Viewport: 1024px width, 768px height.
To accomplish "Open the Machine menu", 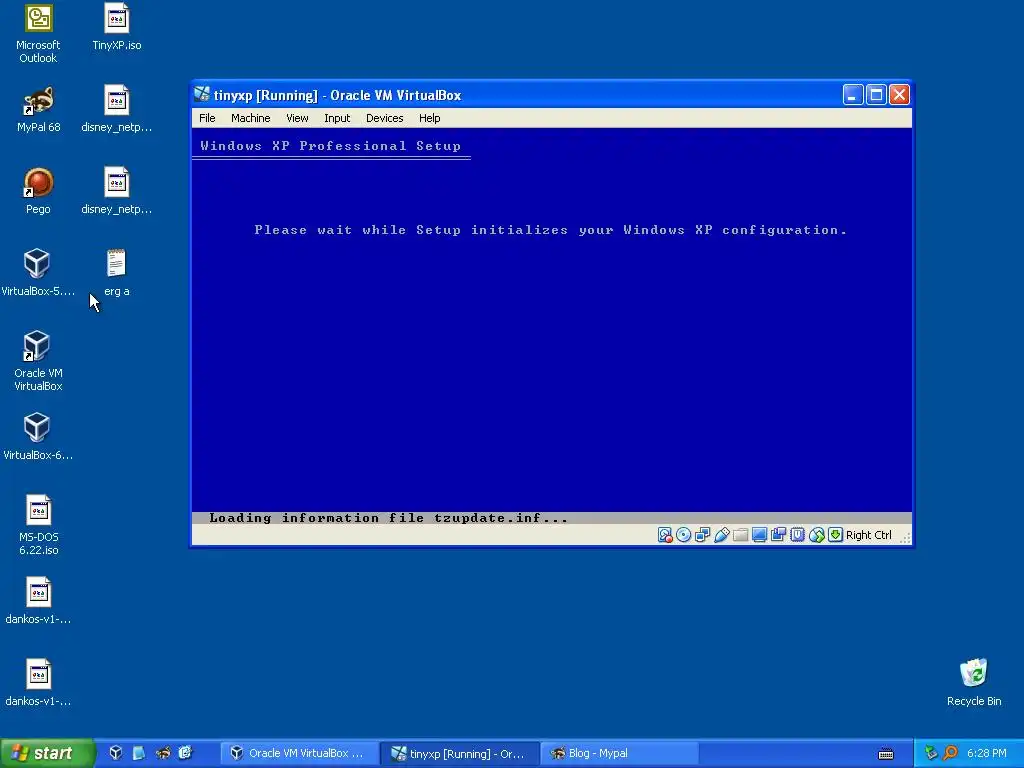I will [251, 118].
